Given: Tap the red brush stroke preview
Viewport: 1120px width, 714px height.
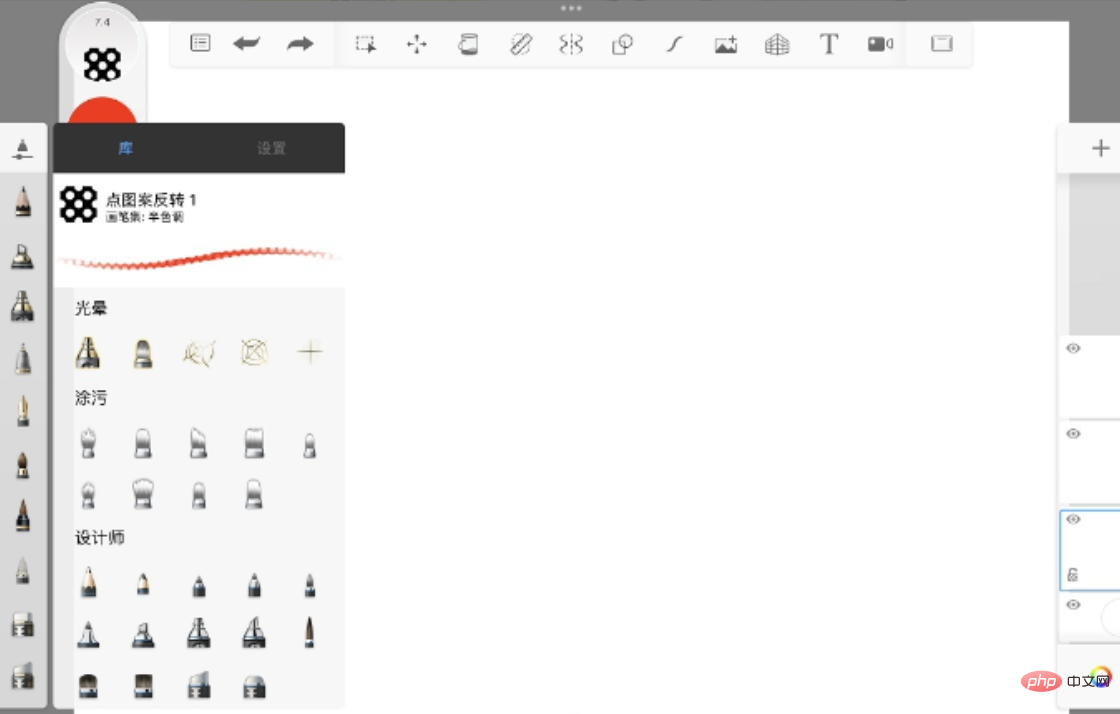Looking at the screenshot, I should 199,258.
